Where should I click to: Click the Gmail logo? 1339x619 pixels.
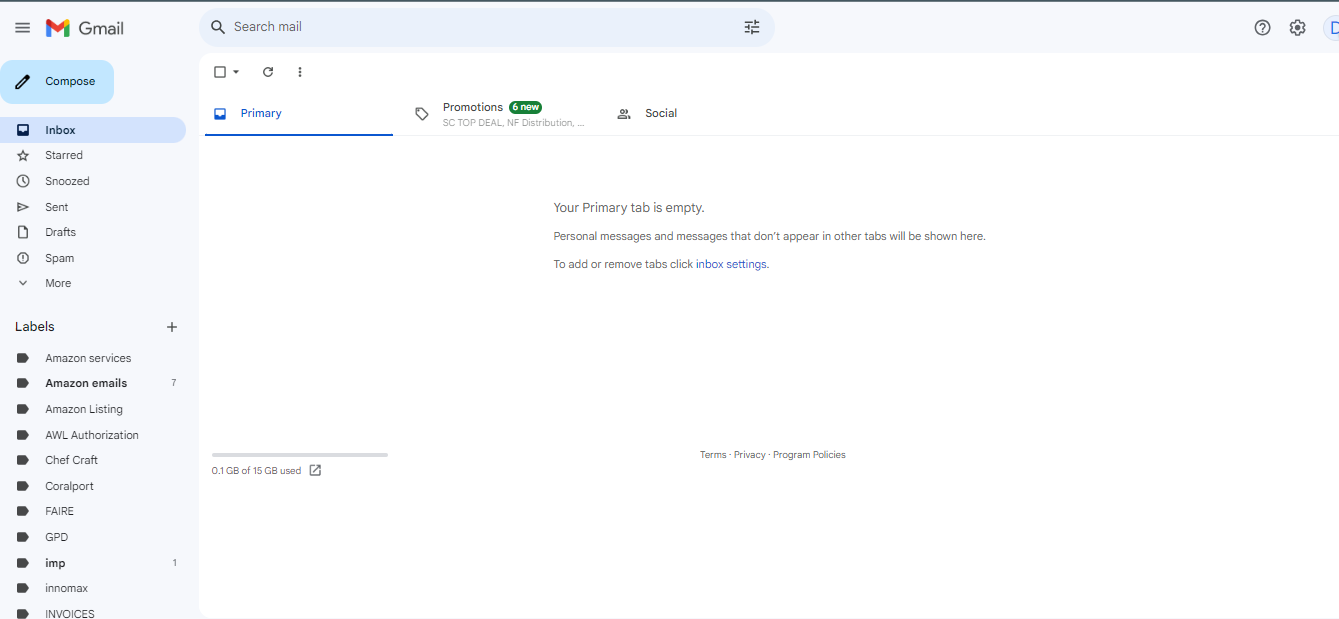point(85,28)
